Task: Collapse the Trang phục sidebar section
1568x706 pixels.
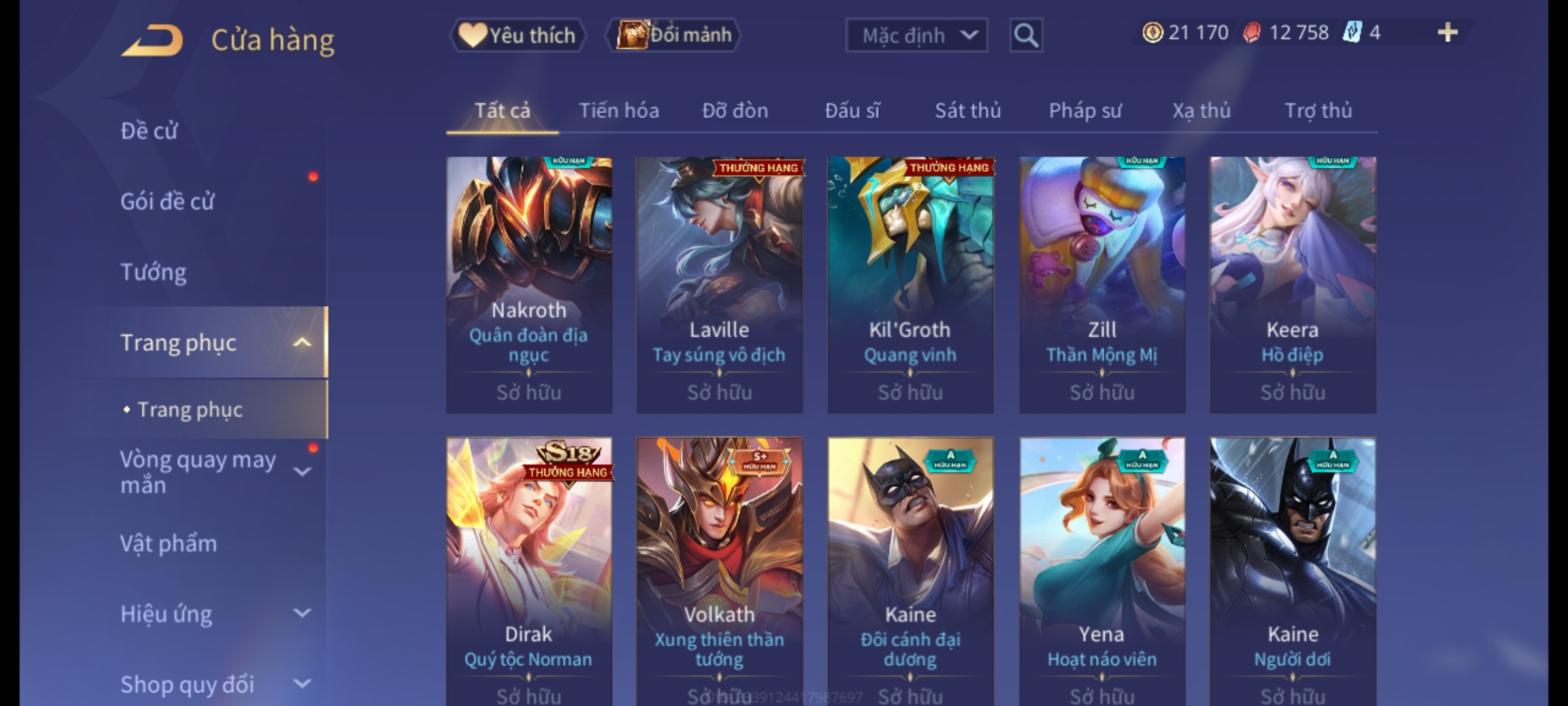Action: pyautogui.click(x=302, y=343)
